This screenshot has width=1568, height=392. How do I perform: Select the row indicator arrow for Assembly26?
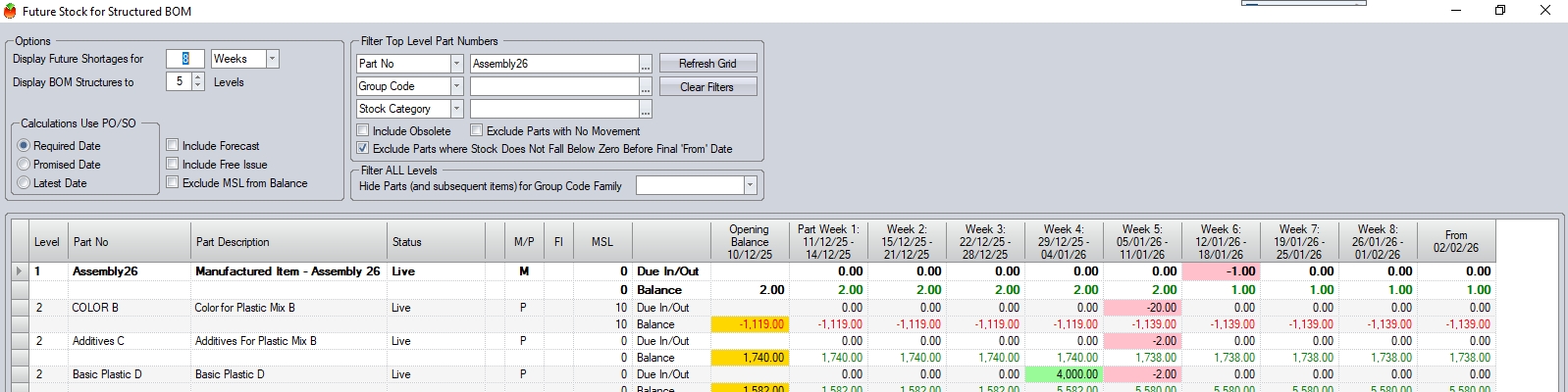click(19, 271)
